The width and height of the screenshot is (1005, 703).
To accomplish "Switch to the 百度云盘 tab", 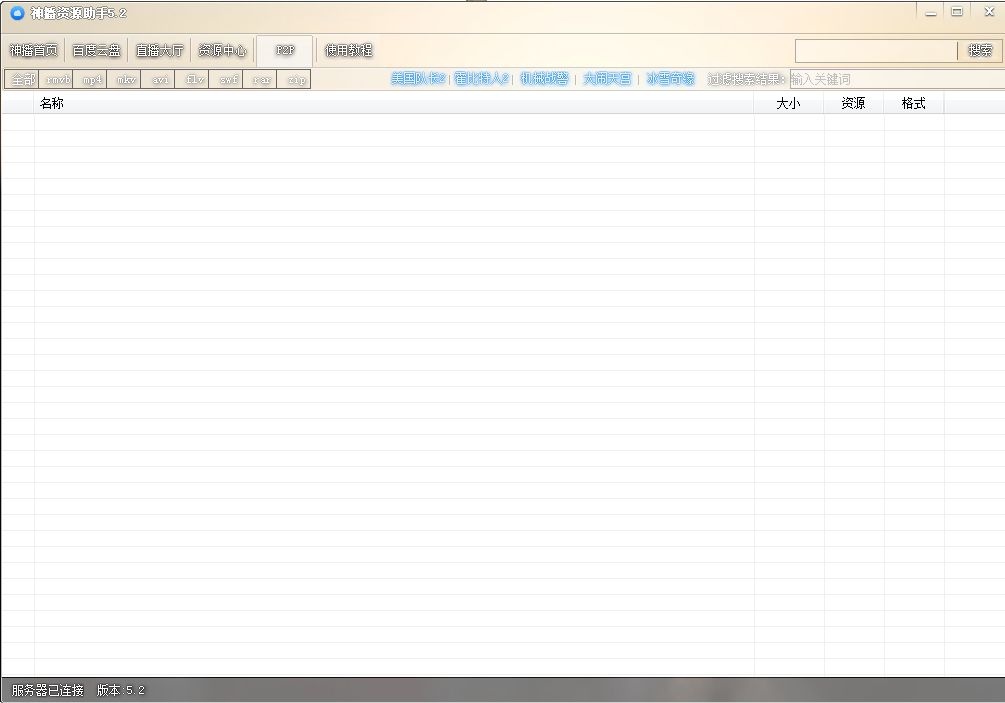I will [96, 51].
